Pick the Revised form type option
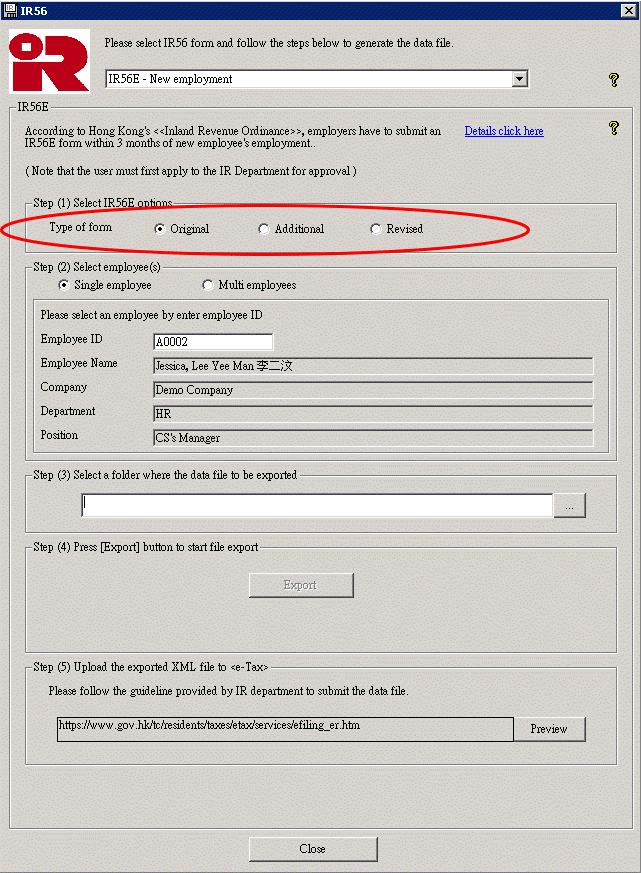The image size is (641, 873). [x=376, y=229]
